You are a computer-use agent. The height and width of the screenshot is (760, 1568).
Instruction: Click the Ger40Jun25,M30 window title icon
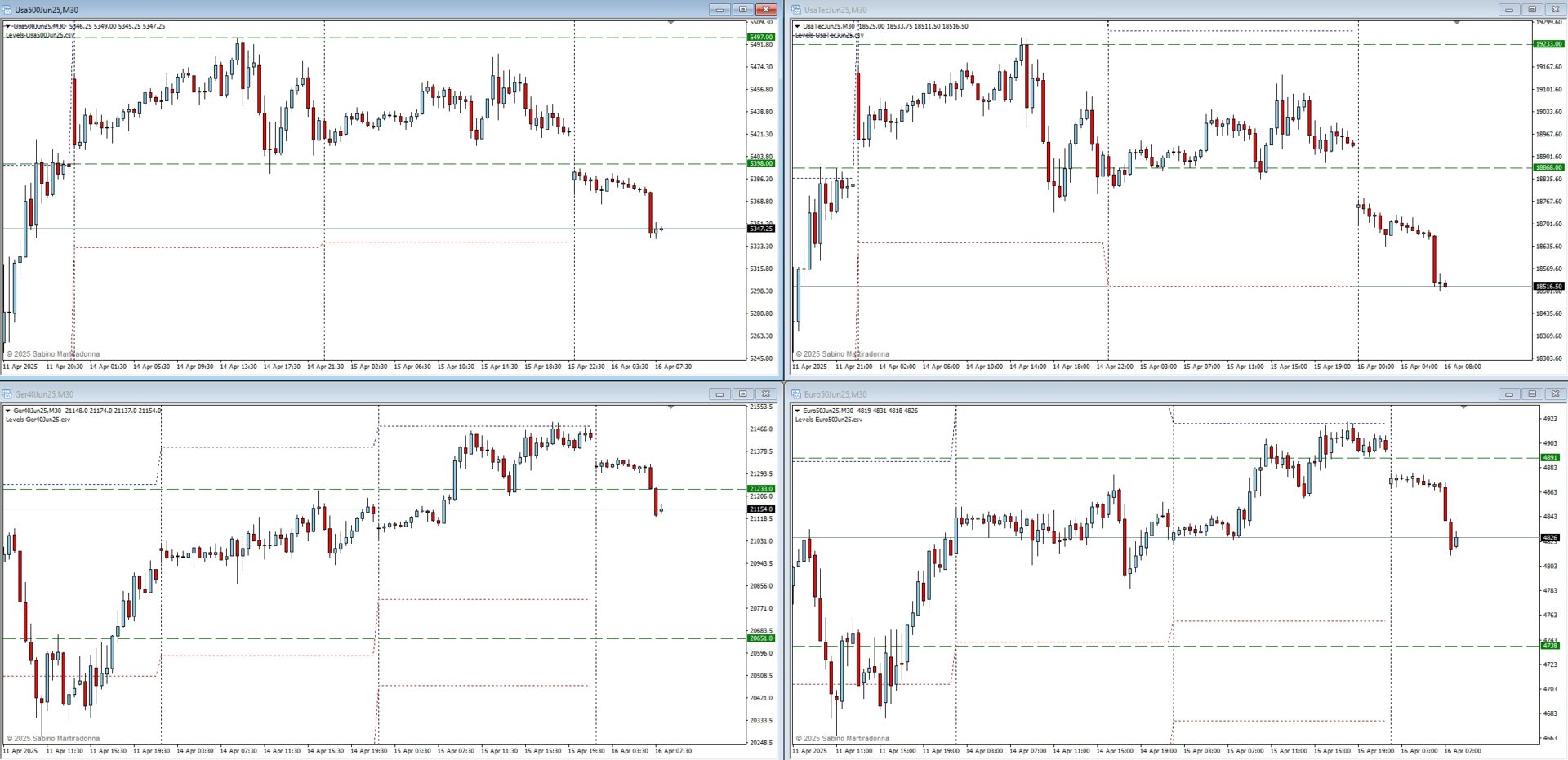[7, 394]
